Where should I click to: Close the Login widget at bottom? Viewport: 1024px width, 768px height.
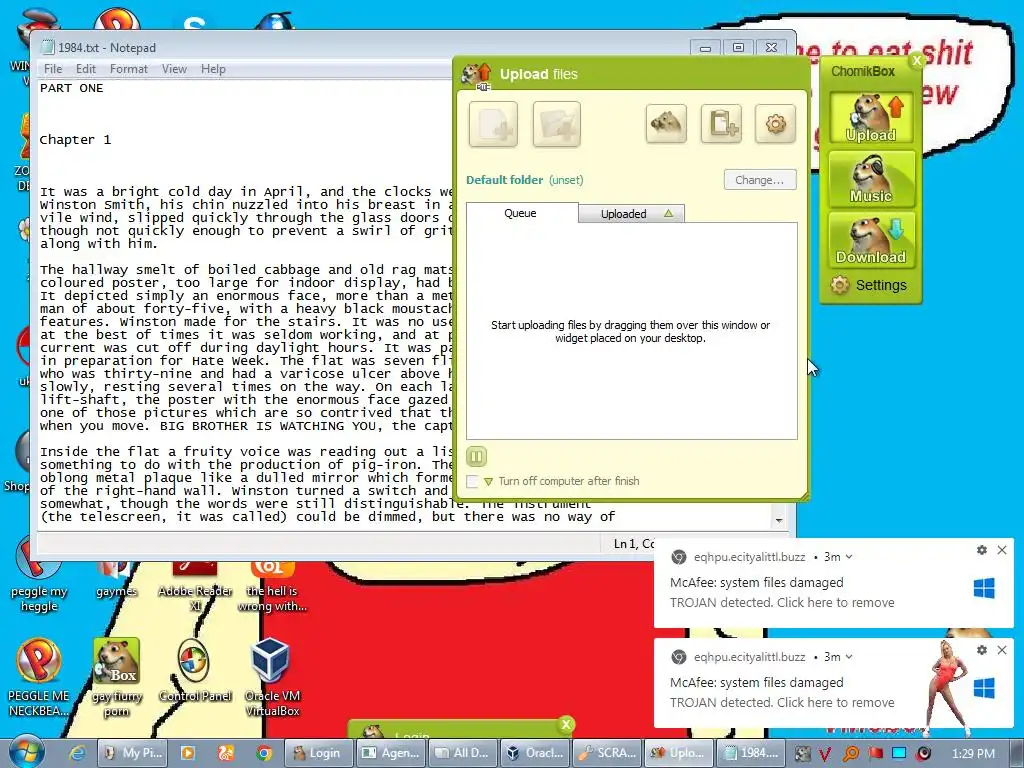pyautogui.click(x=566, y=724)
